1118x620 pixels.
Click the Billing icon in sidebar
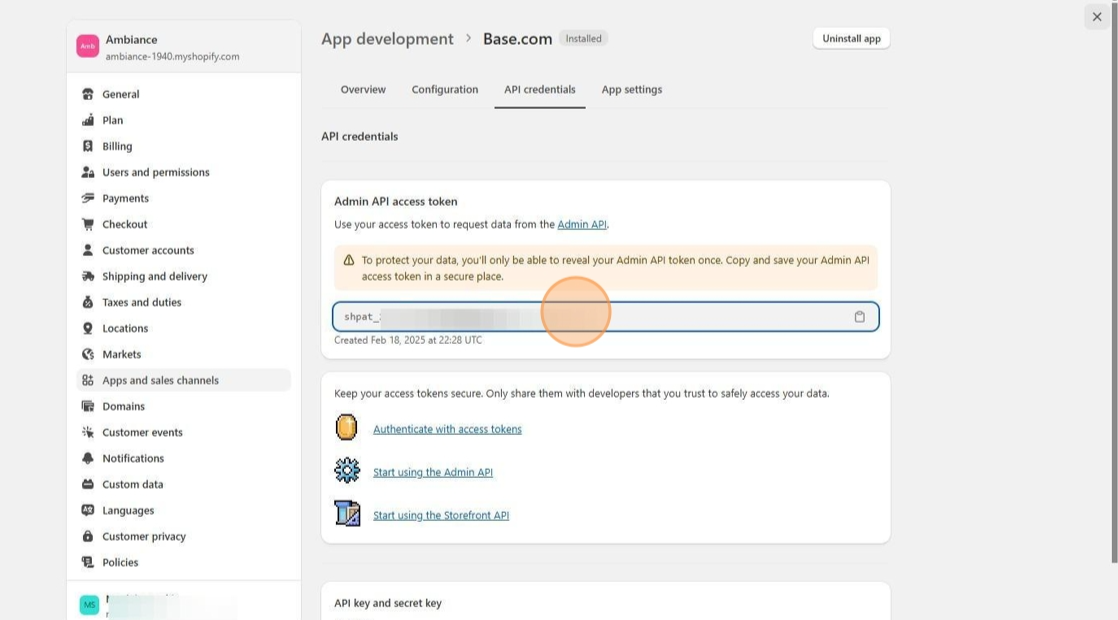[x=88, y=146]
